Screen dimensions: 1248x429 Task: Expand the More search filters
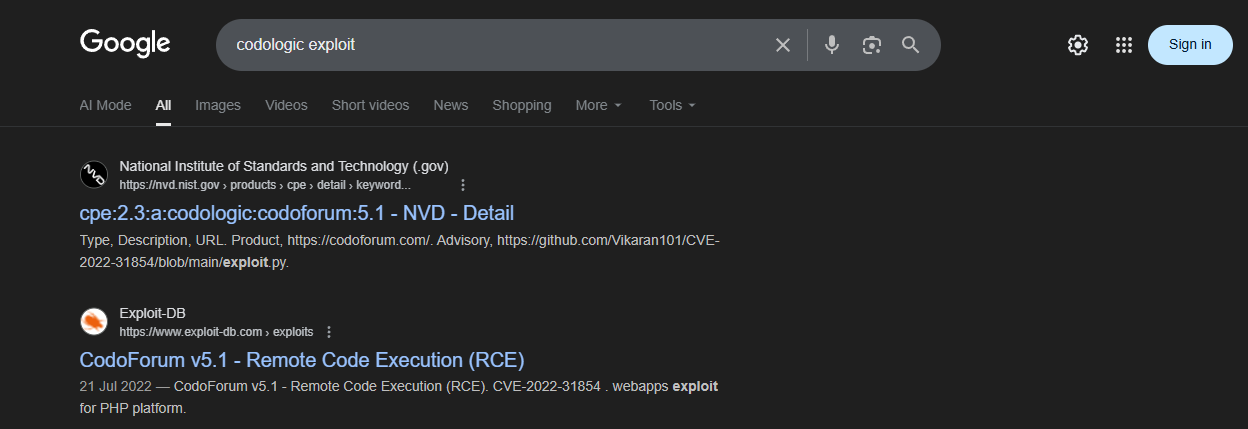(x=598, y=105)
